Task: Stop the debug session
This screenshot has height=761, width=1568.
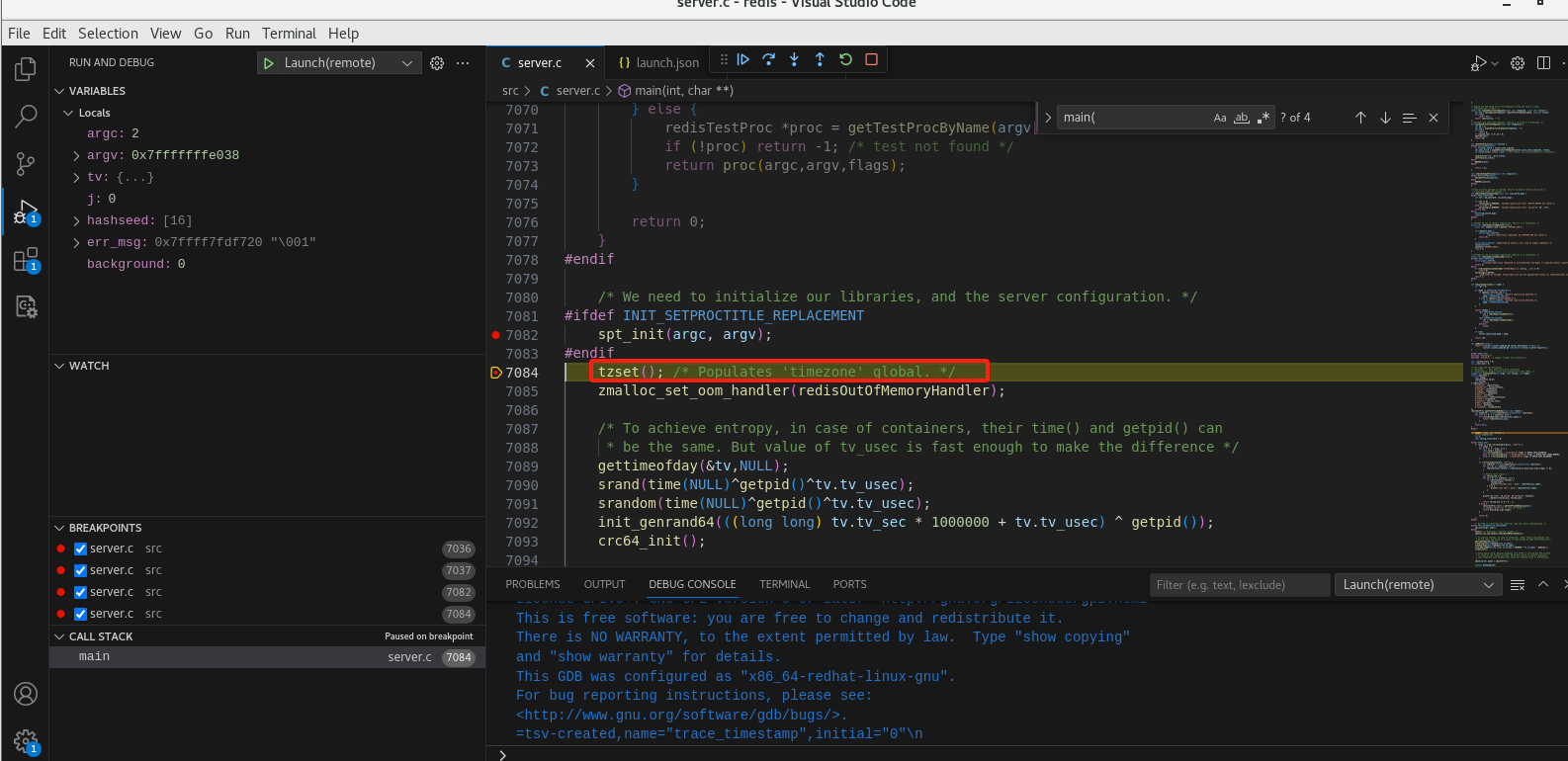Action: 871,59
